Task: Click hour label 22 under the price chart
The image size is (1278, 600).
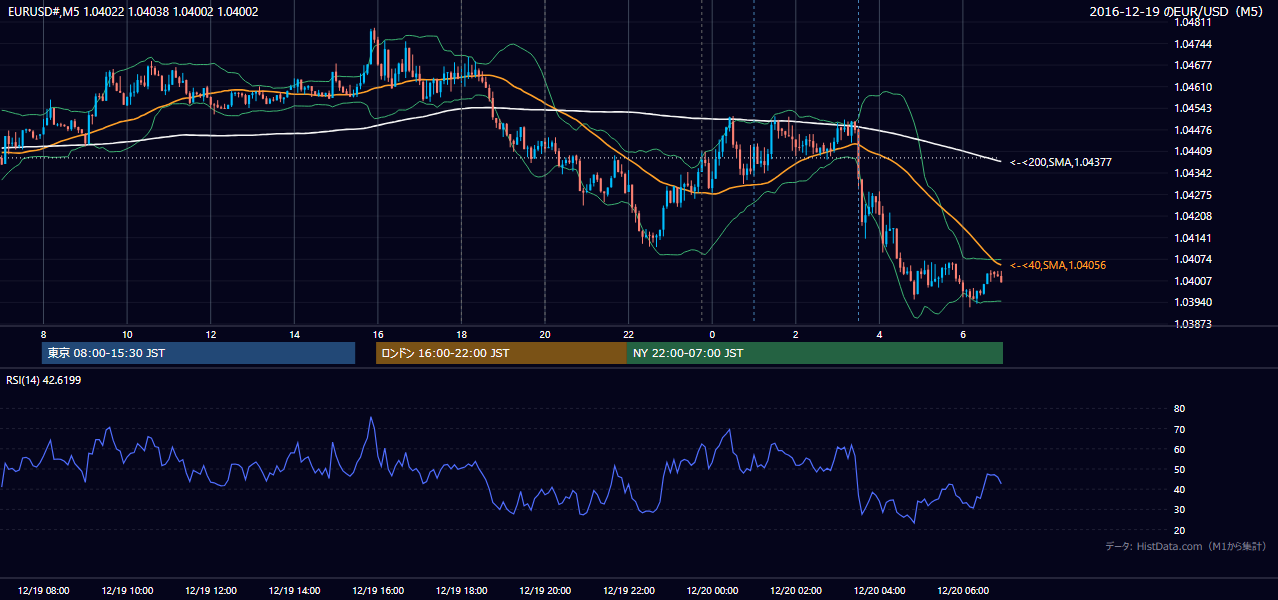Action: pos(628,334)
